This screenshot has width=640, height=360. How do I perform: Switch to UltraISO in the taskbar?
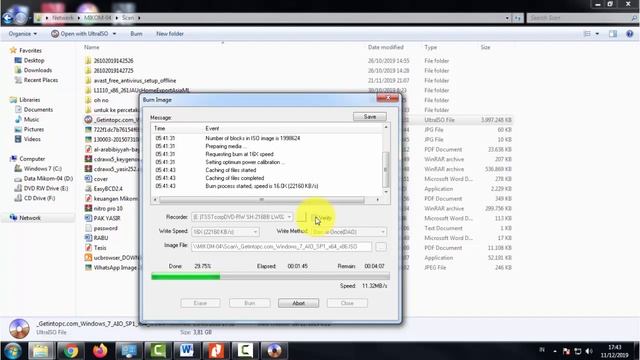point(274,351)
